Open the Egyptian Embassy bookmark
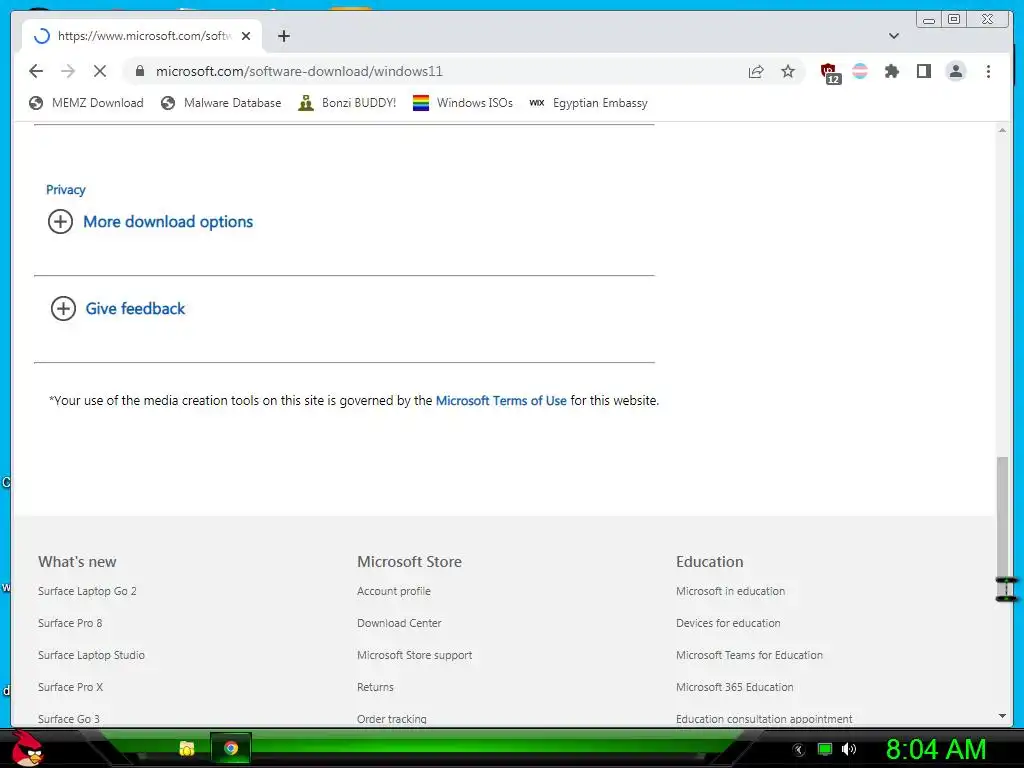Screen dimensions: 1024x768 588,103
